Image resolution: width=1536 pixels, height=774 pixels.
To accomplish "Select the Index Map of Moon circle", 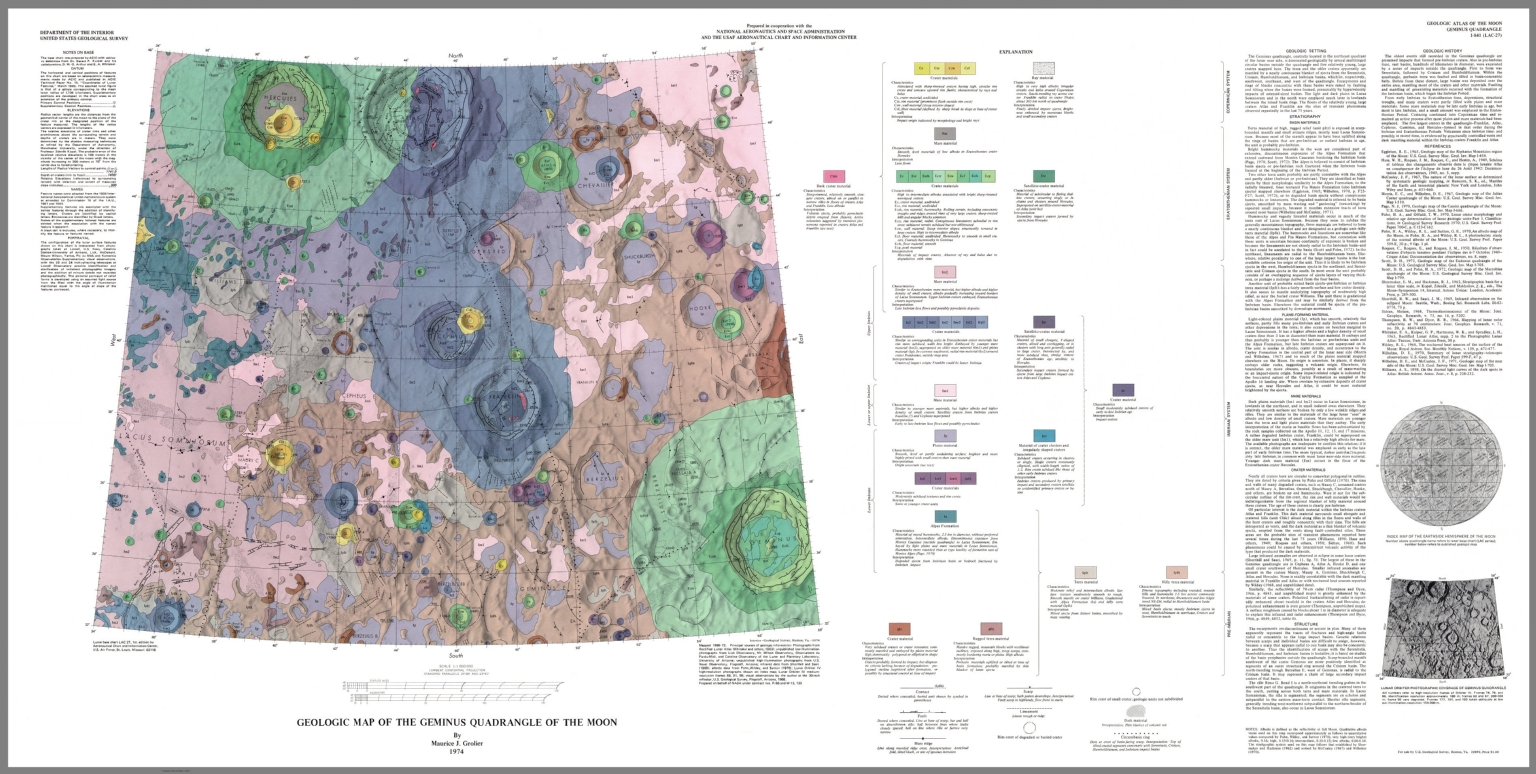I will 1442,466.
